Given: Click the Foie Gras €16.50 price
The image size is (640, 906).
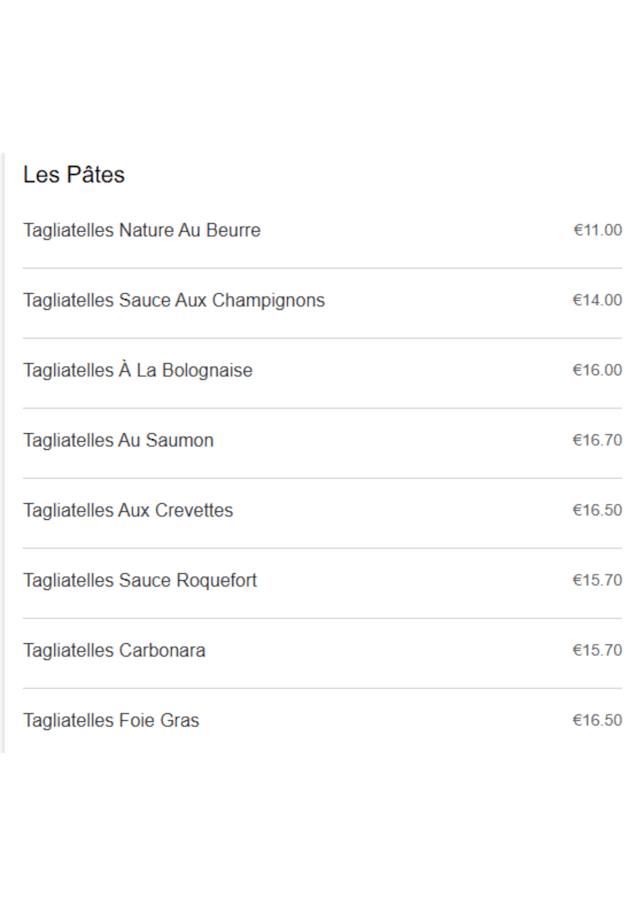Looking at the screenshot, I should click(x=597, y=720).
